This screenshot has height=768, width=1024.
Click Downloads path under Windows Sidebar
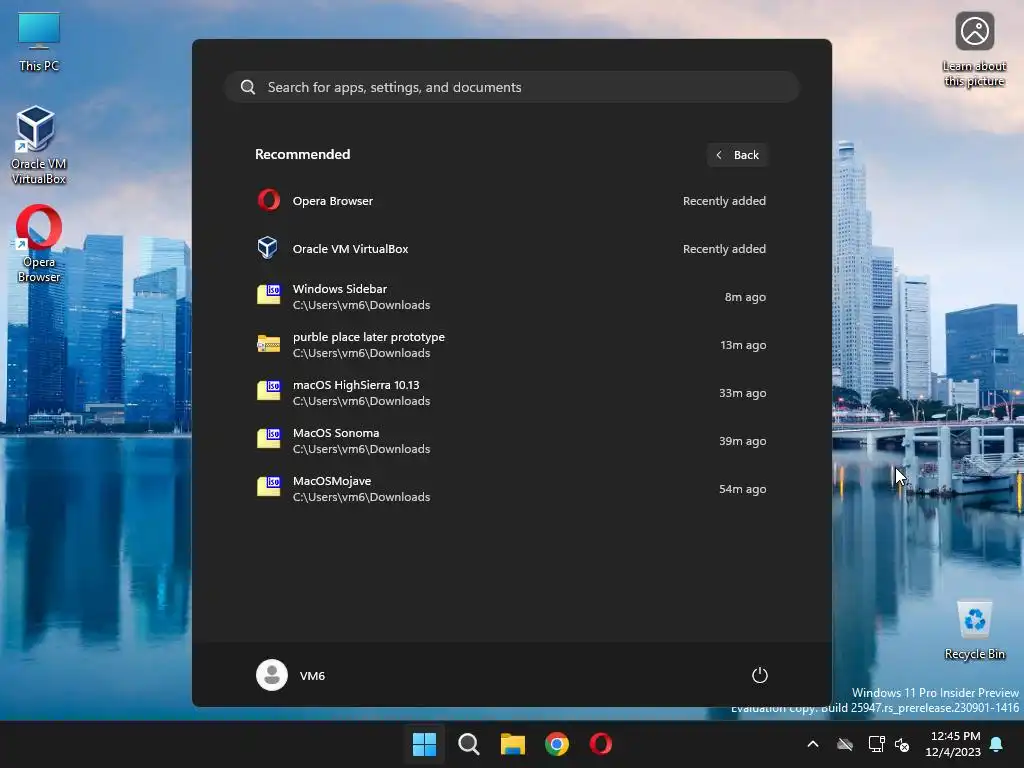click(361, 305)
